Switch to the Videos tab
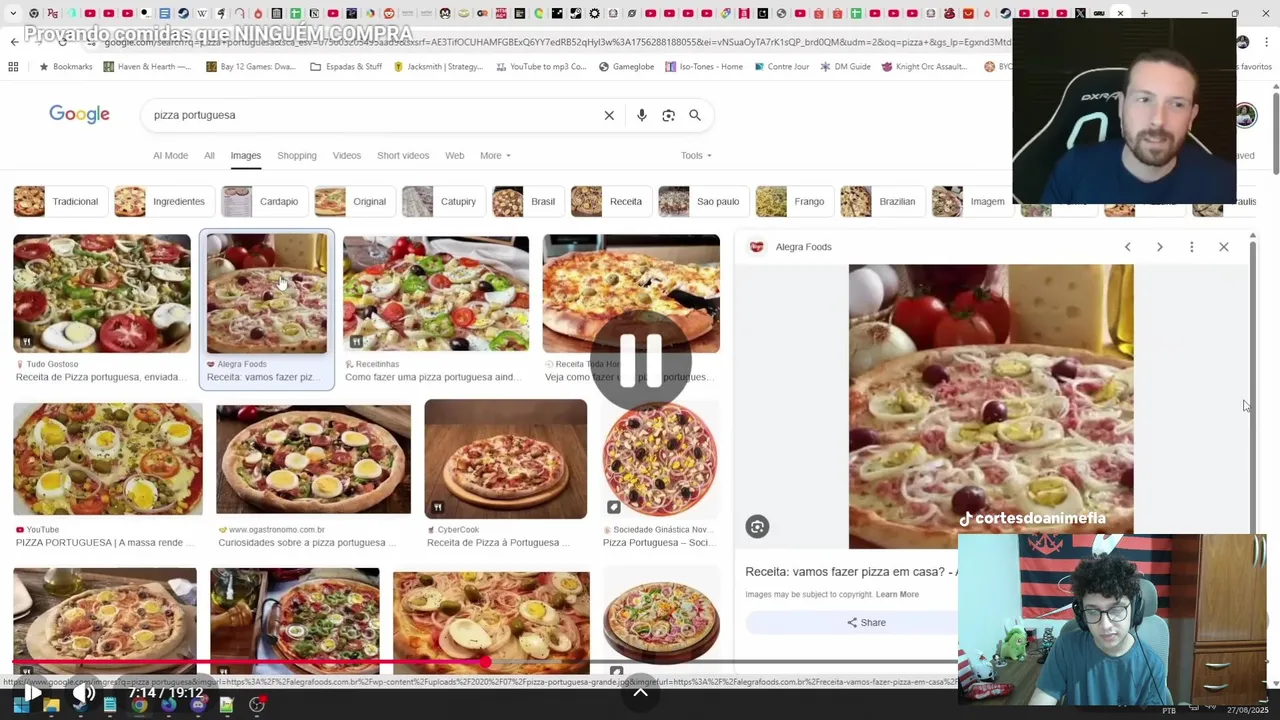 tap(347, 156)
